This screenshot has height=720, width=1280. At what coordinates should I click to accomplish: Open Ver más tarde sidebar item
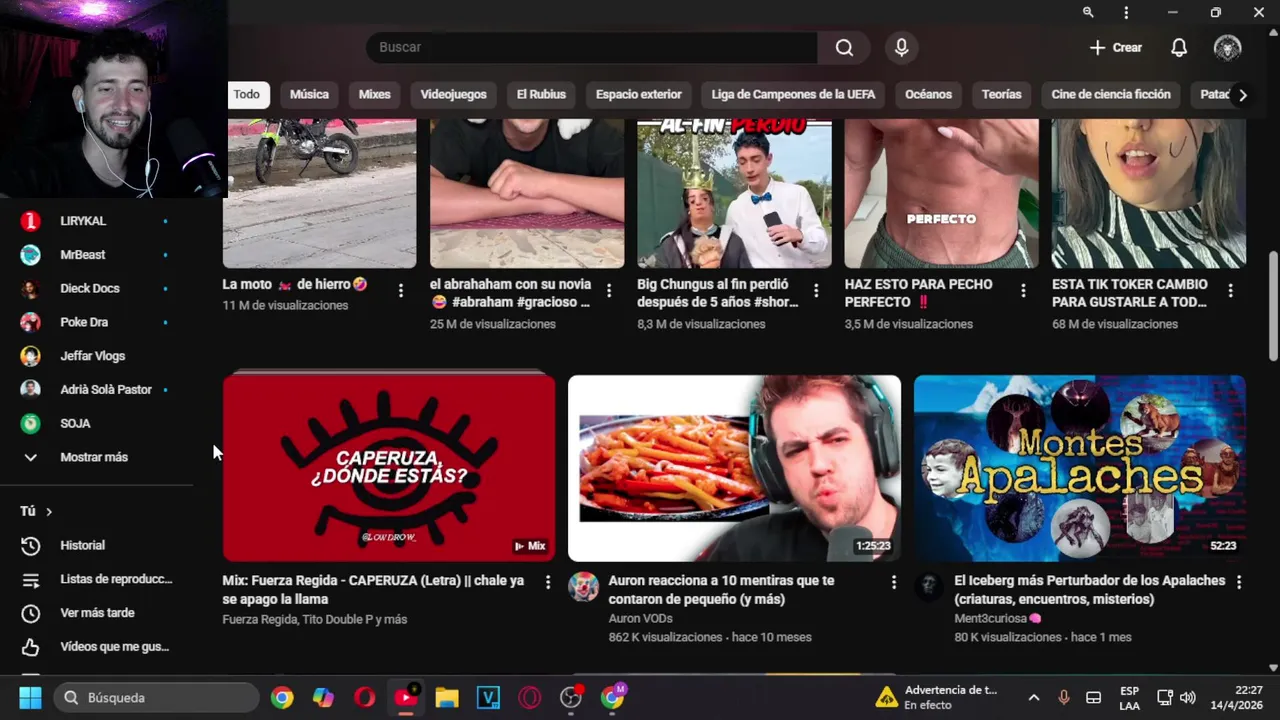[x=96, y=613]
